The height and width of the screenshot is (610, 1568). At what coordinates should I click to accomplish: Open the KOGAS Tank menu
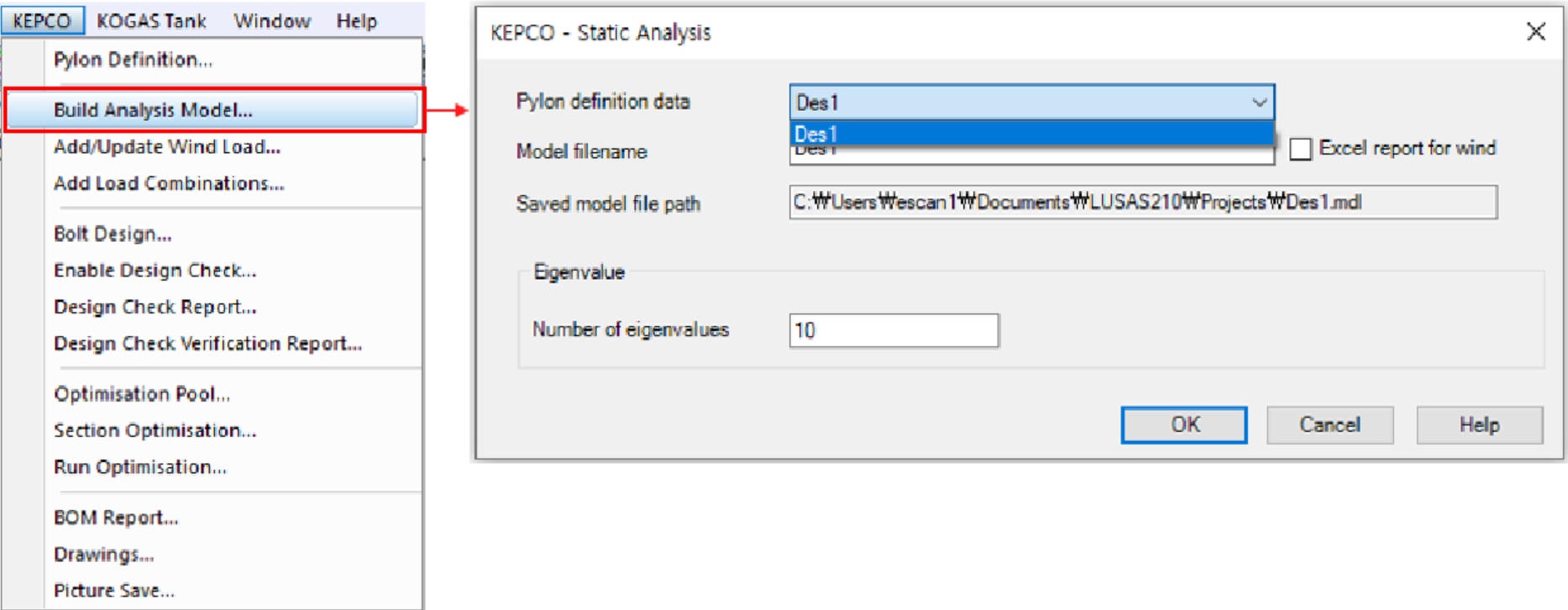click(151, 20)
